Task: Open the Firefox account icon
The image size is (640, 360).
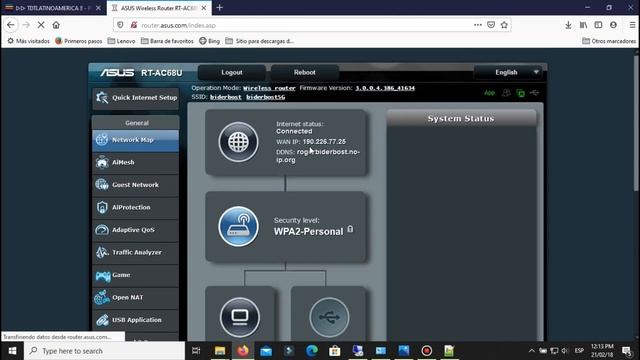Action: pyautogui.click(x=613, y=25)
